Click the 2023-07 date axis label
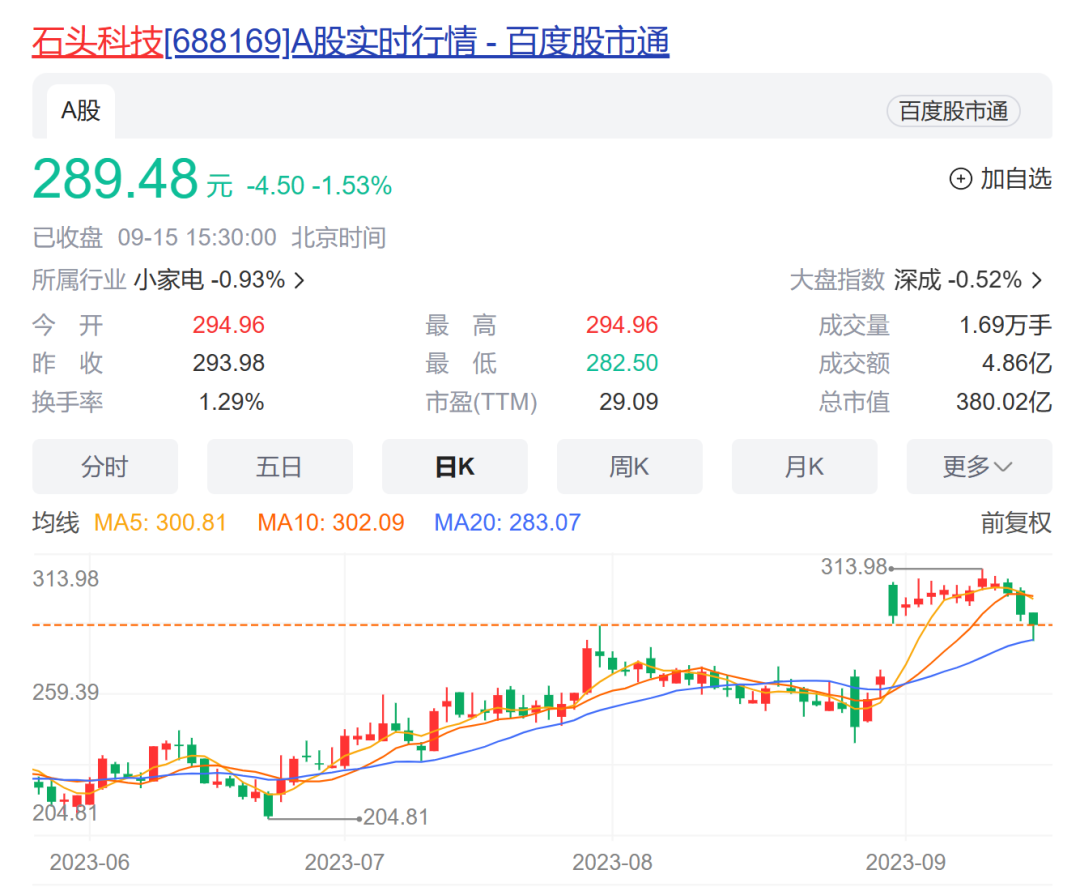Image resolution: width=1080 pixels, height=887 pixels. 344,862
